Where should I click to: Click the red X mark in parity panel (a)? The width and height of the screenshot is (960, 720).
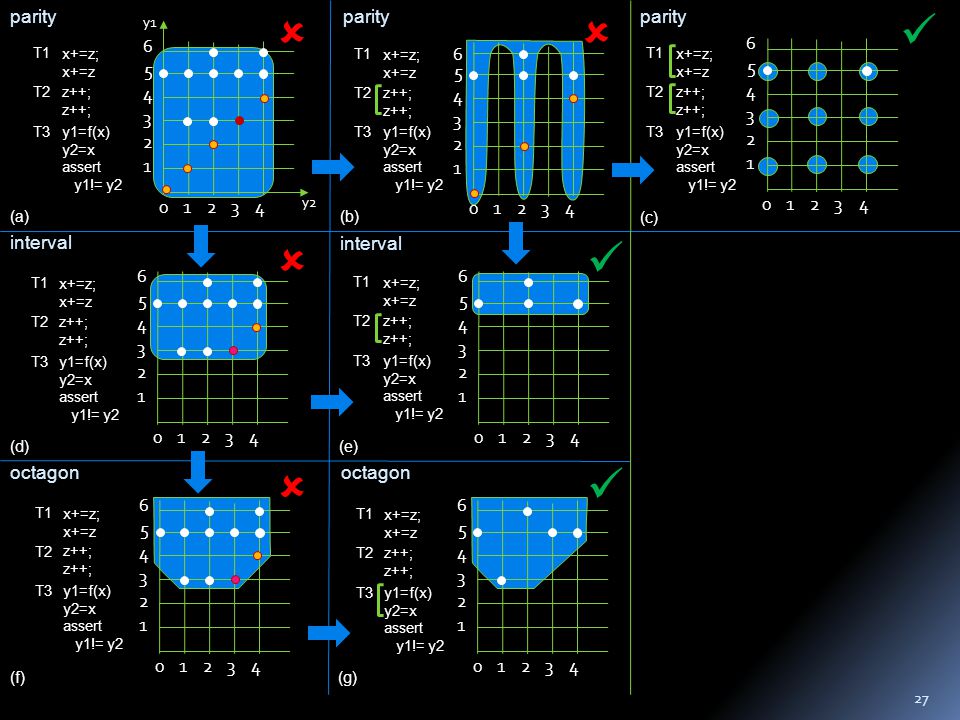(x=292, y=32)
